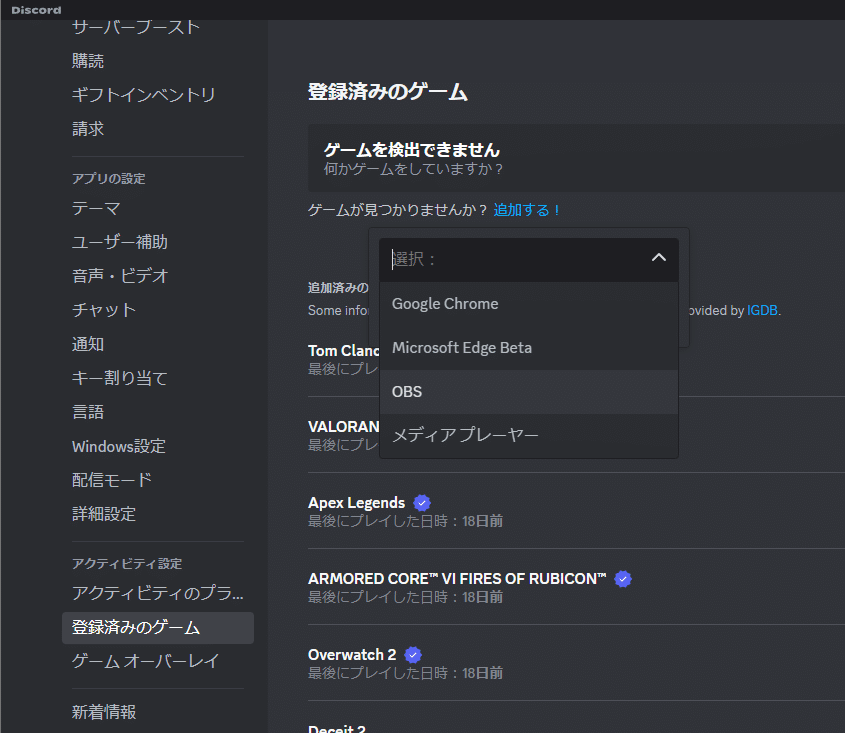Choose Microsoft Edge Beta from the dropdown list
This screenshot has width=845, height=733.
tap(529, 348)
